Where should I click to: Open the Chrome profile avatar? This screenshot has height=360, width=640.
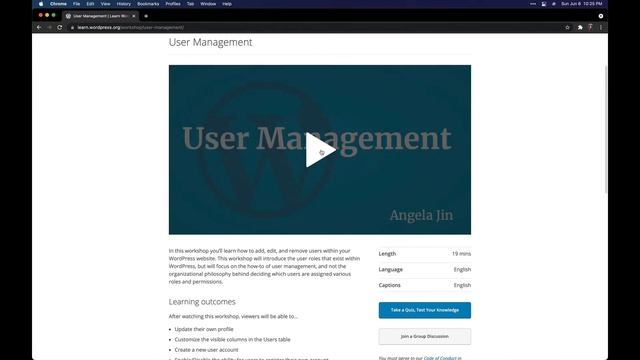click(x=590, y=27)
